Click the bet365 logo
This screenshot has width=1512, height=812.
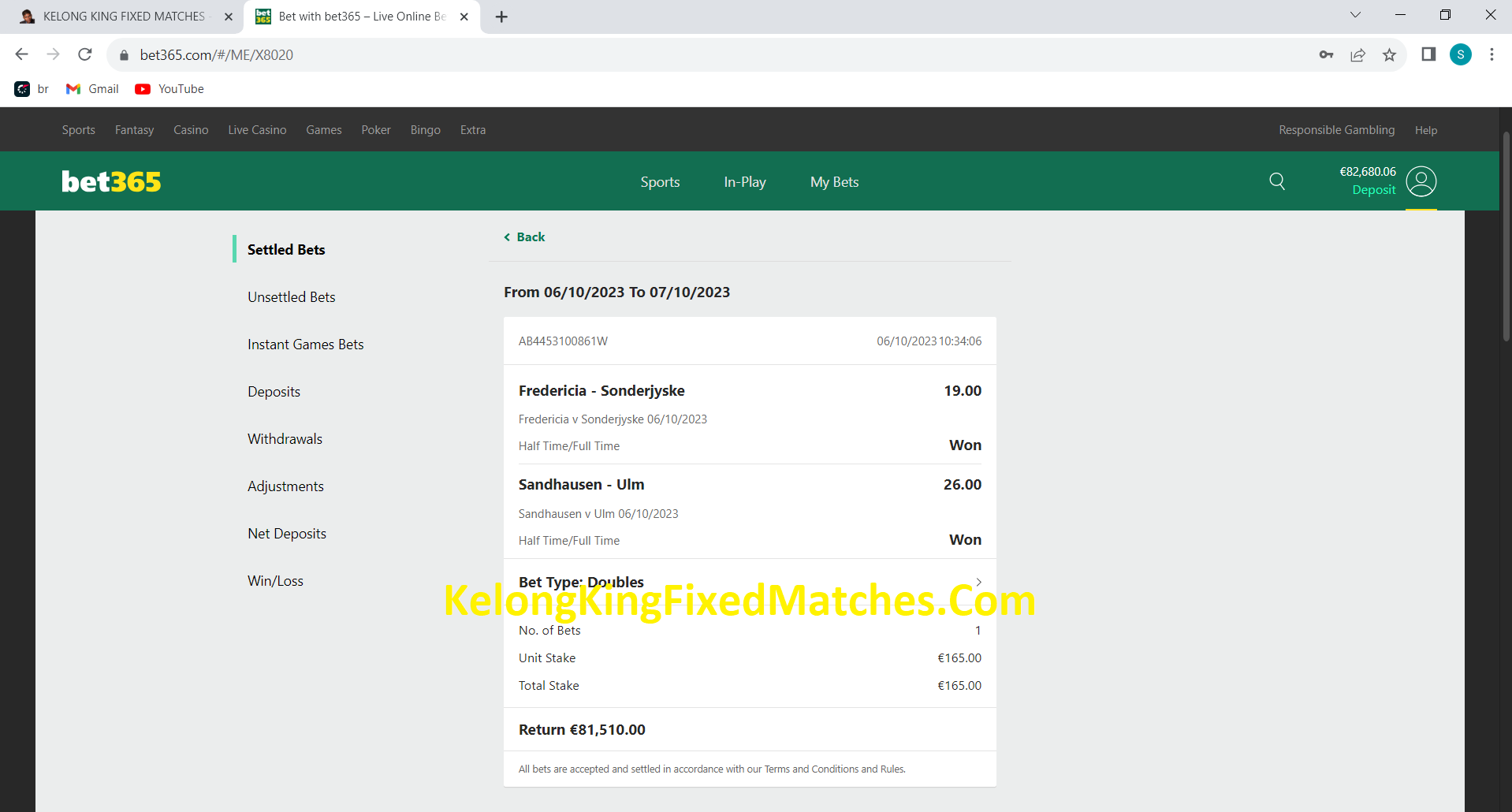coord(111,181)
